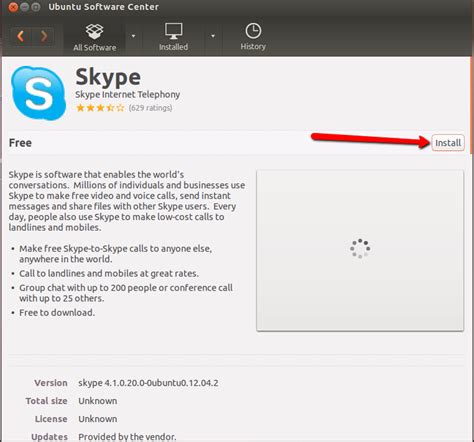Minimize the Ubuntu Software Center window

click(x=25, y=7)
